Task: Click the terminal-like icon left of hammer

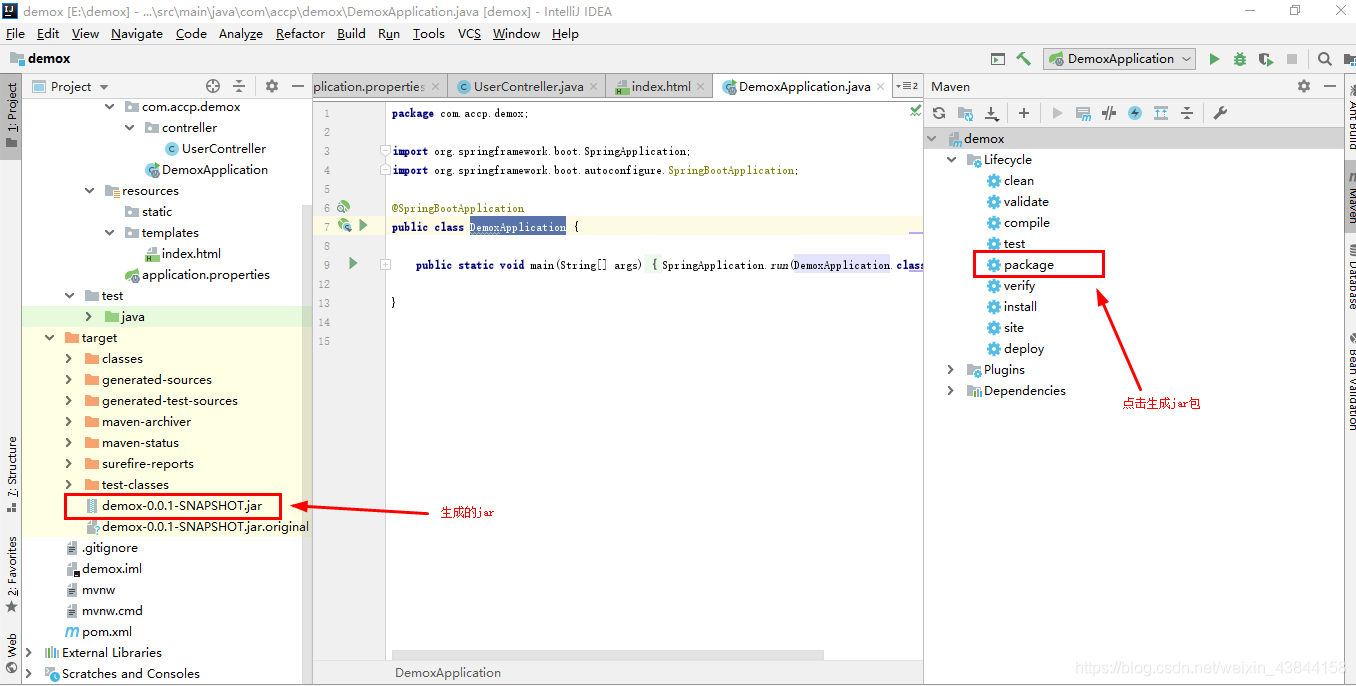Action: tap(997, 59)
